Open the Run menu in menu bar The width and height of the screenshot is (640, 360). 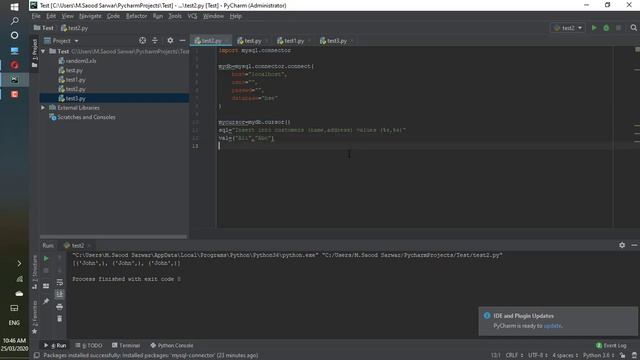click(158, 16)
